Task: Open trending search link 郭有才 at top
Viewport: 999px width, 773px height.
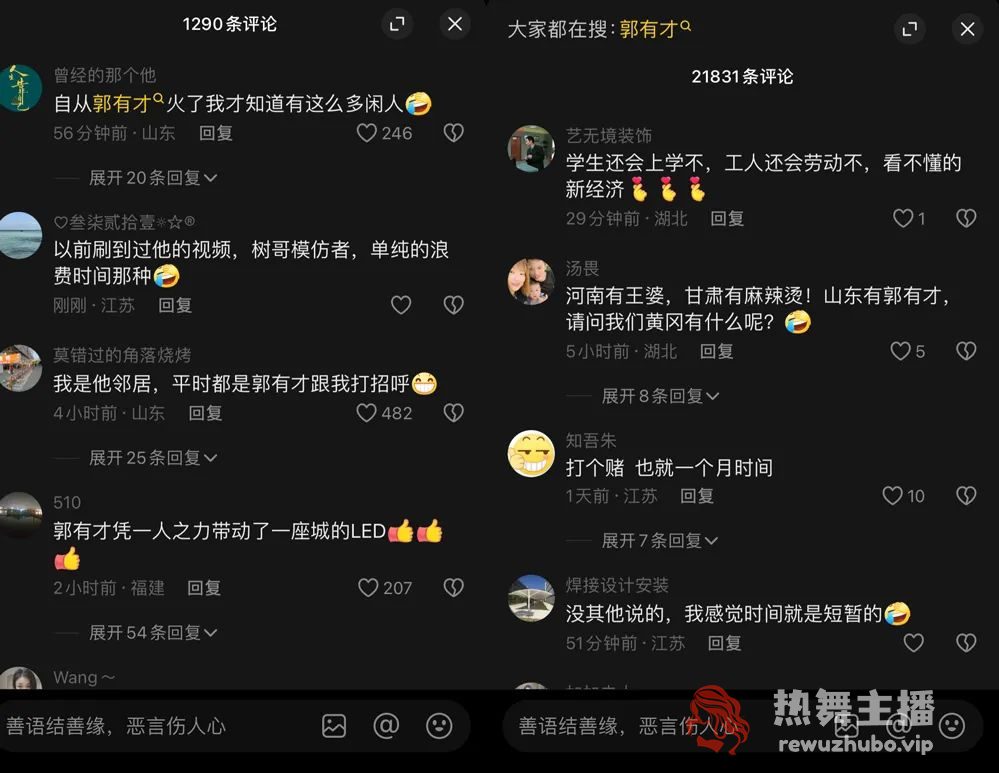Action: (655, 29)
